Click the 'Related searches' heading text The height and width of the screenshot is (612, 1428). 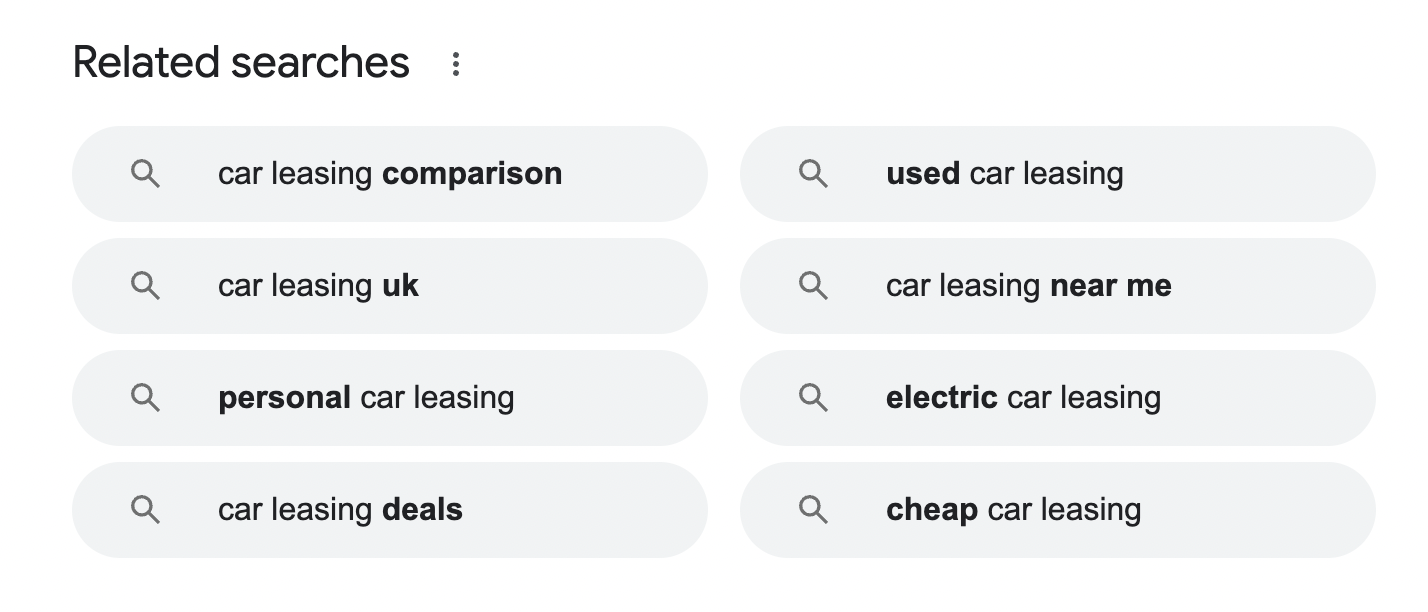tap(241, 63)
